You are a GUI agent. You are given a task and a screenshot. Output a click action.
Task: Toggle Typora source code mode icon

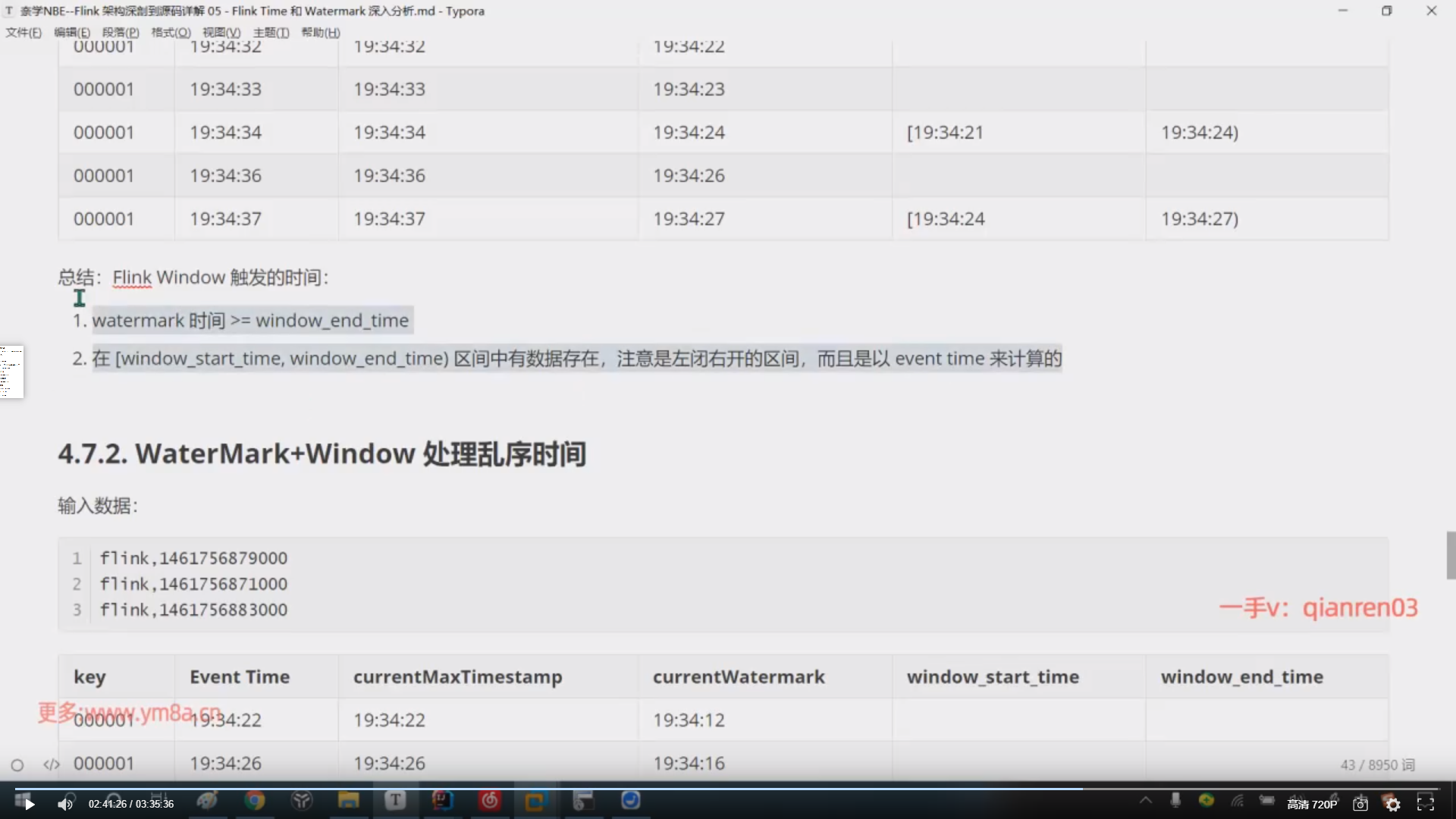pos(51,764)
